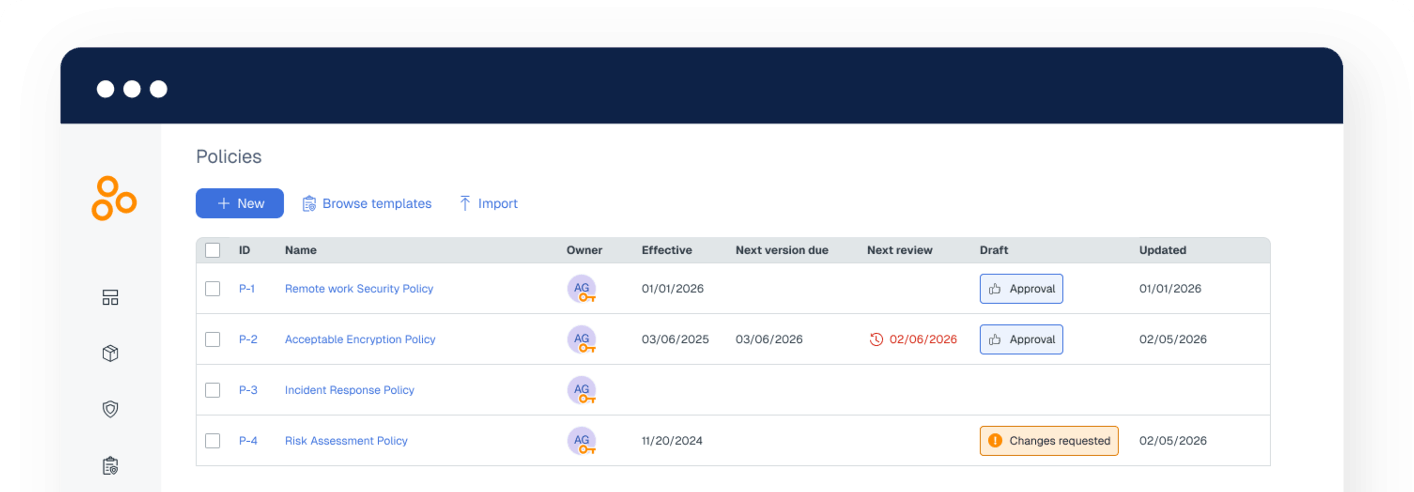The width and height of the screenshot is (1414, 492).
Task: Click the Import button
Action: (x=488, y=204)
